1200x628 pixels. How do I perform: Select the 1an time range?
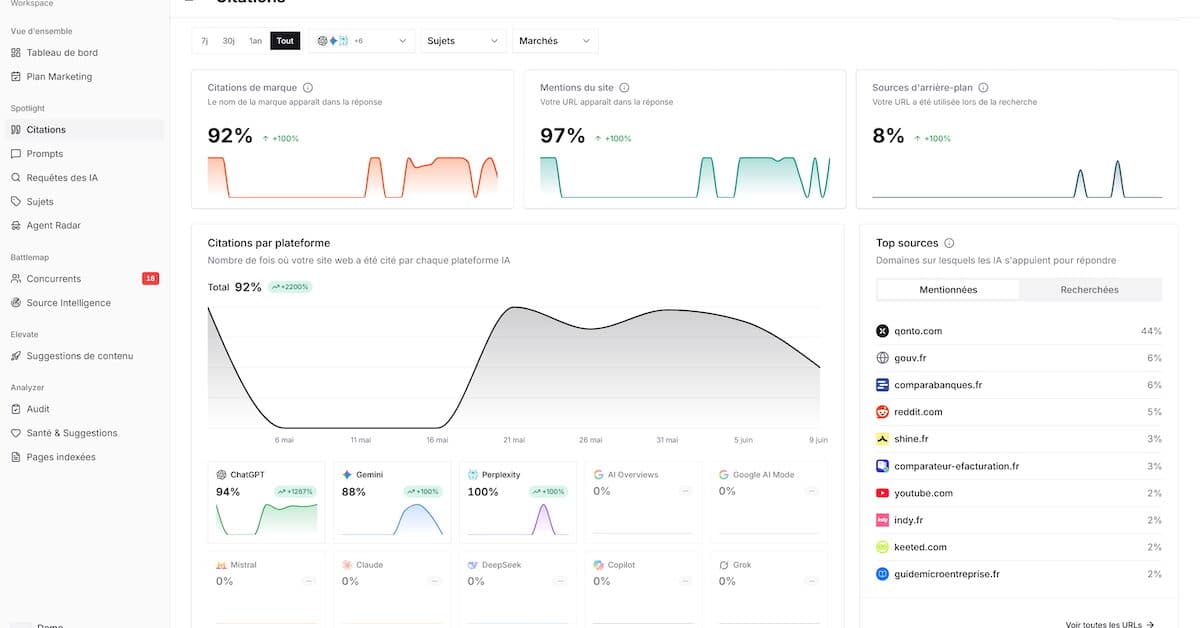[x=256, y=41]
